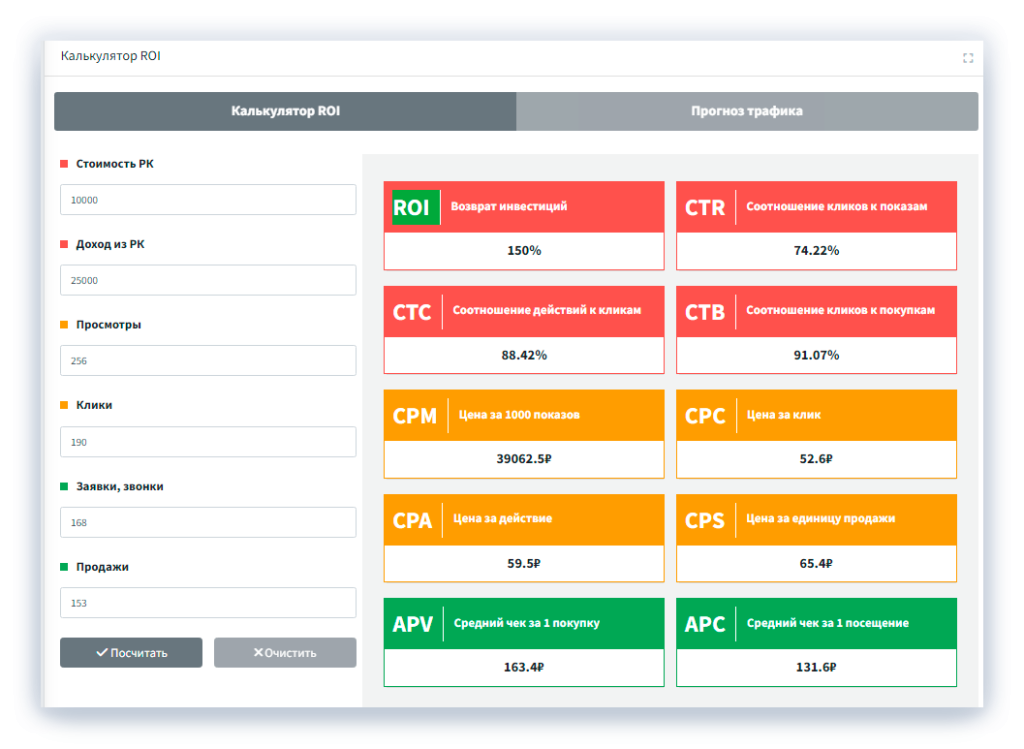Click the green ROI badge icon

tap(411, 207)
